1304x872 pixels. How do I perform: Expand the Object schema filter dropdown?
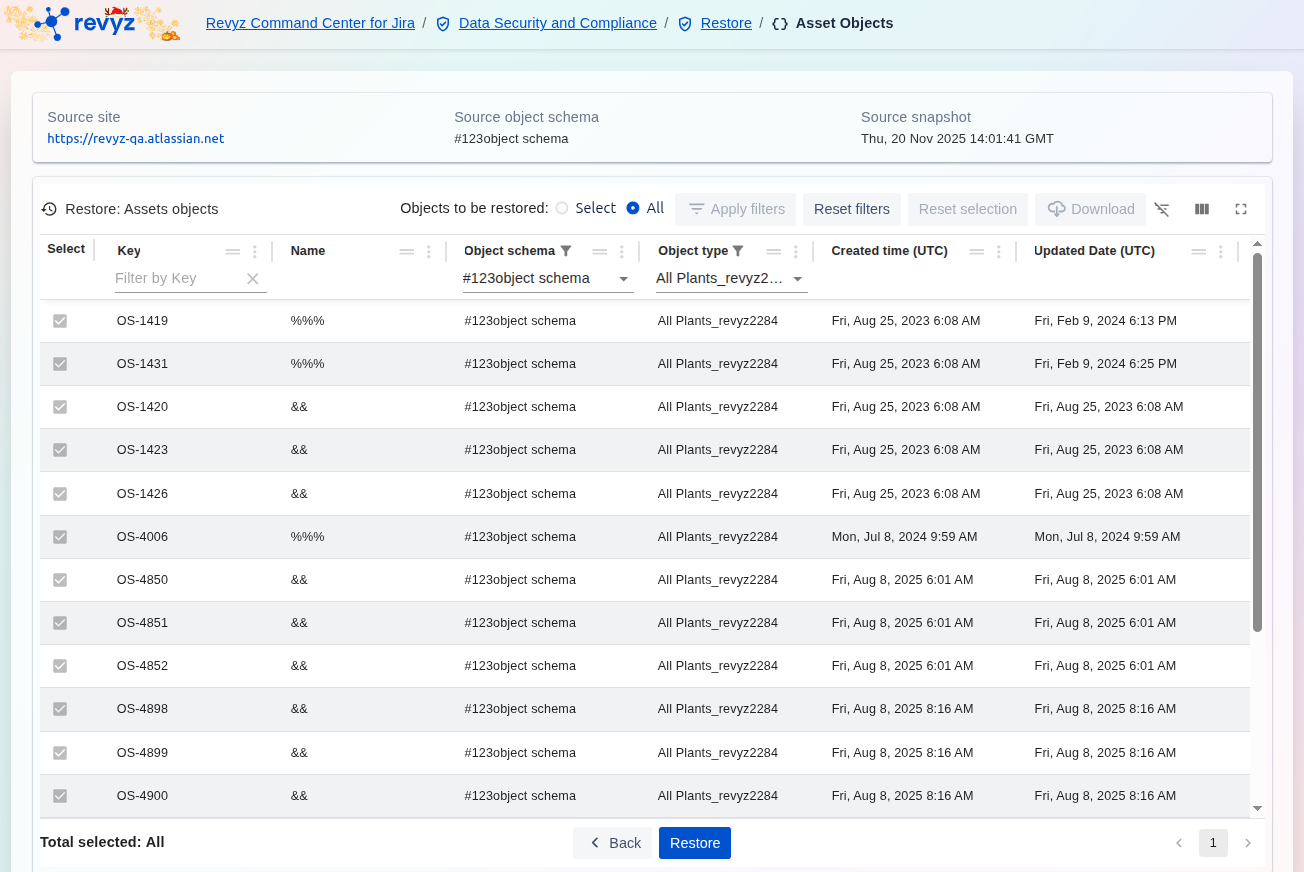click(623, 279)
